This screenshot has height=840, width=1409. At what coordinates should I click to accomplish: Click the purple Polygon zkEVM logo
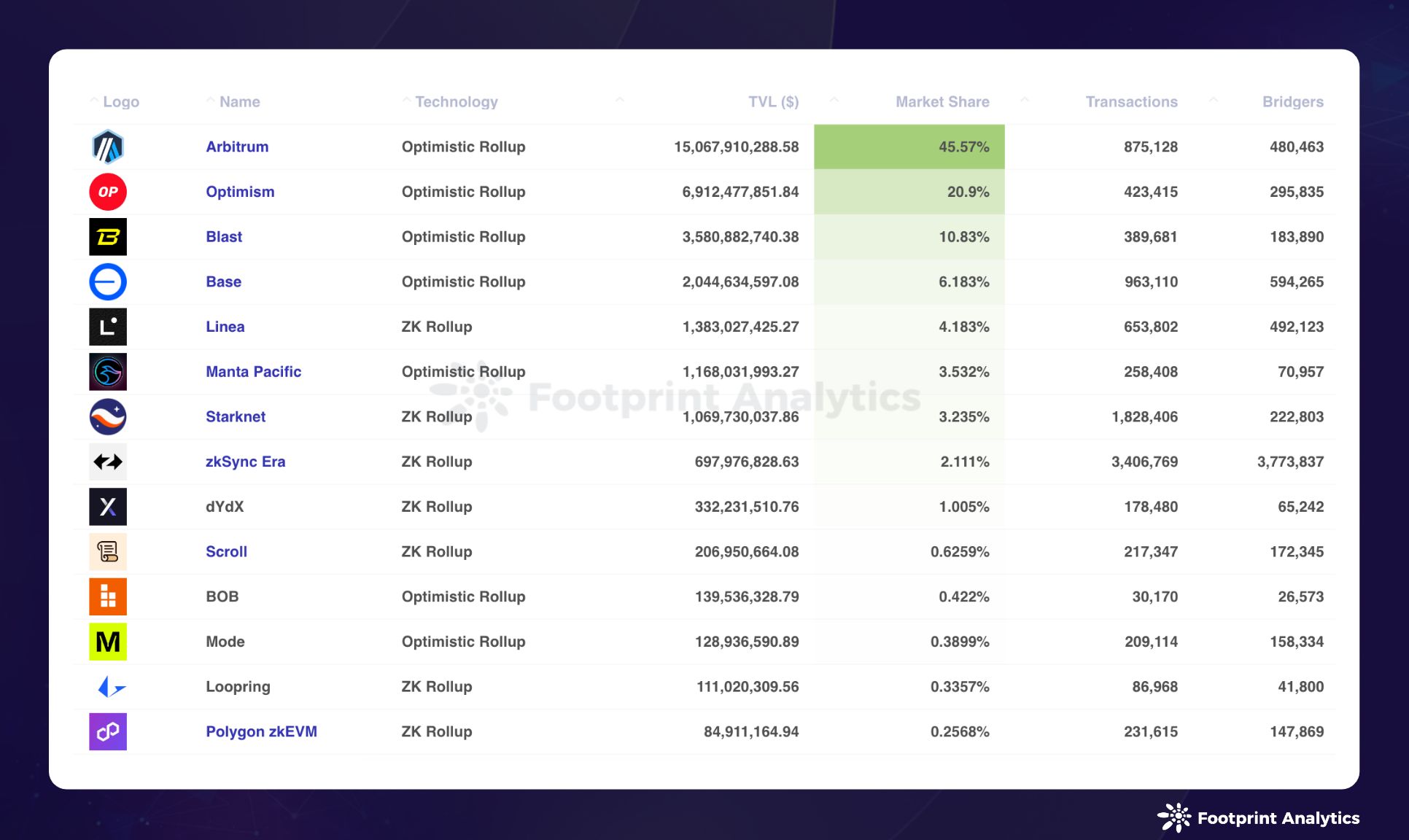pos(108,732)
